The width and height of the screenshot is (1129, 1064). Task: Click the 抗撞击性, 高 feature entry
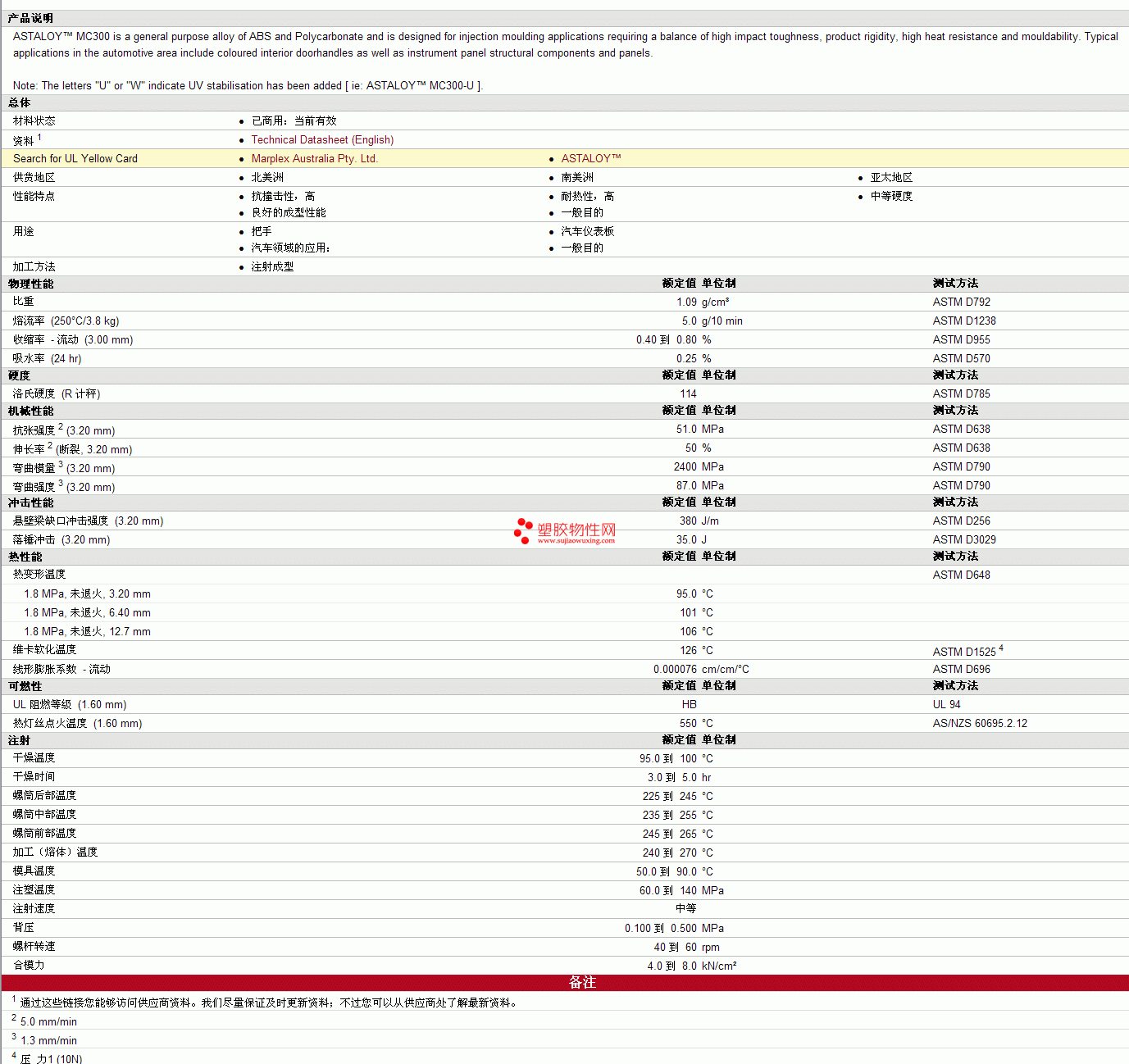tap(283, 197)
